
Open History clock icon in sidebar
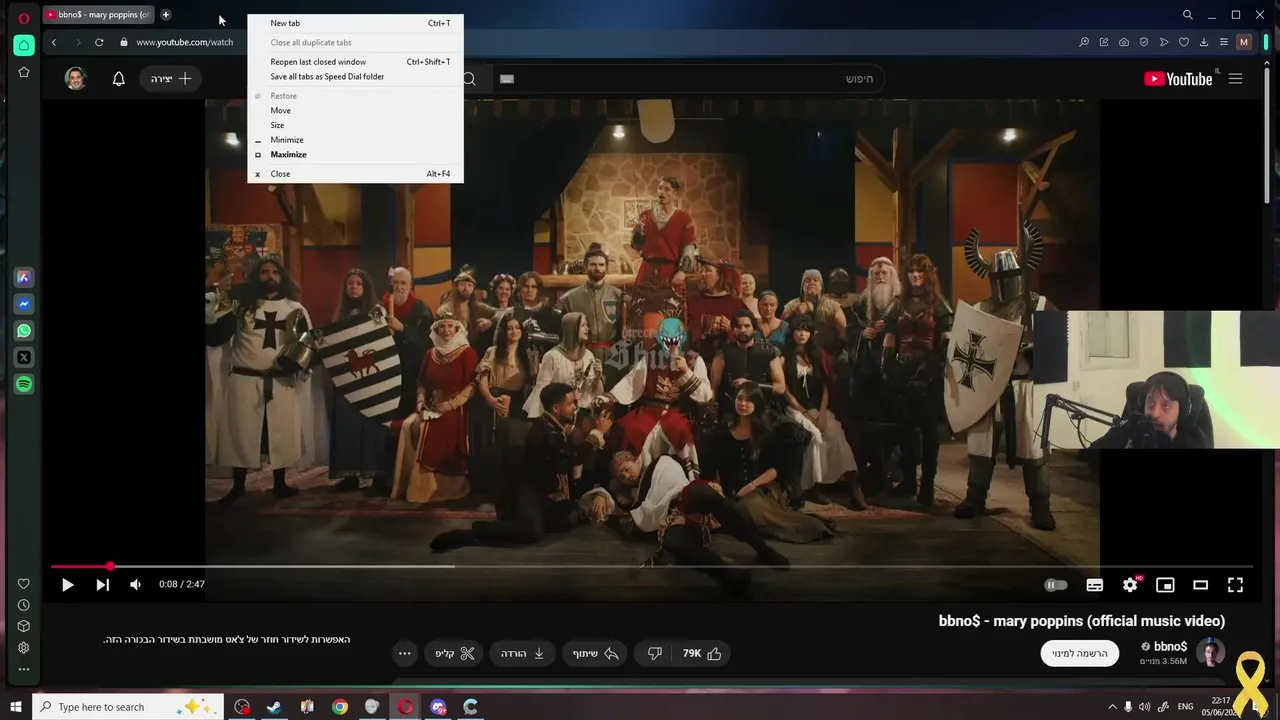coord(24,605)
